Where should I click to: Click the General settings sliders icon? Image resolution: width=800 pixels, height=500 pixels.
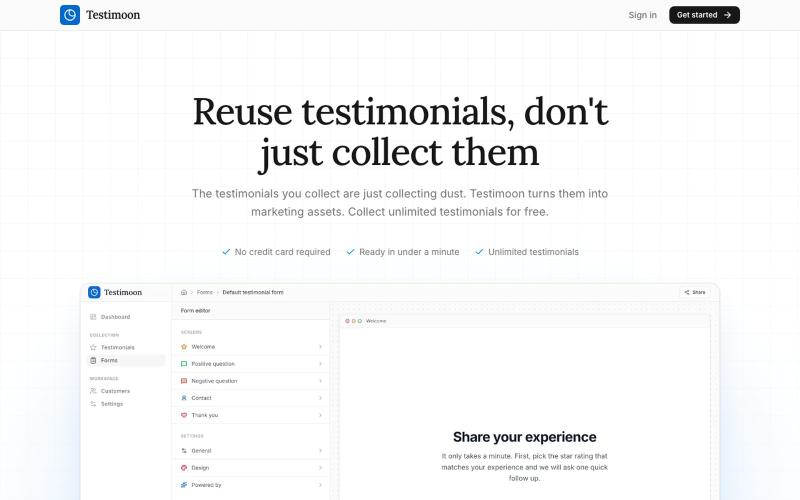(184, 451)
